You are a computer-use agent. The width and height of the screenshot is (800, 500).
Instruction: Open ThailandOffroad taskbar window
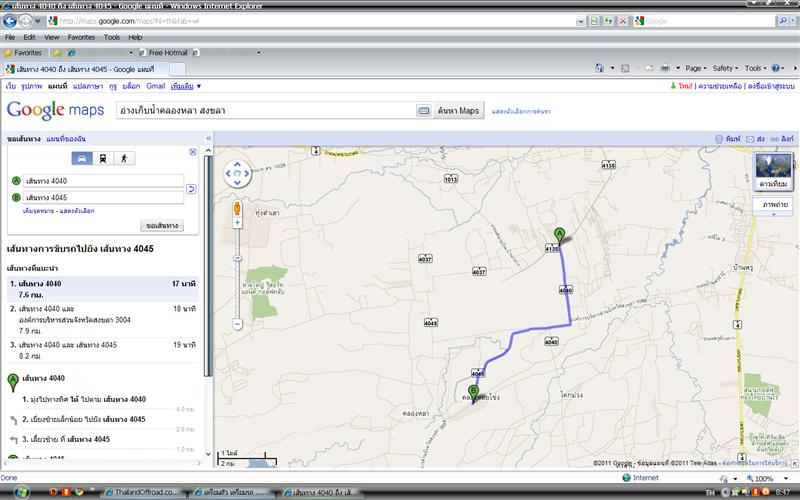[x=141, y=492]
